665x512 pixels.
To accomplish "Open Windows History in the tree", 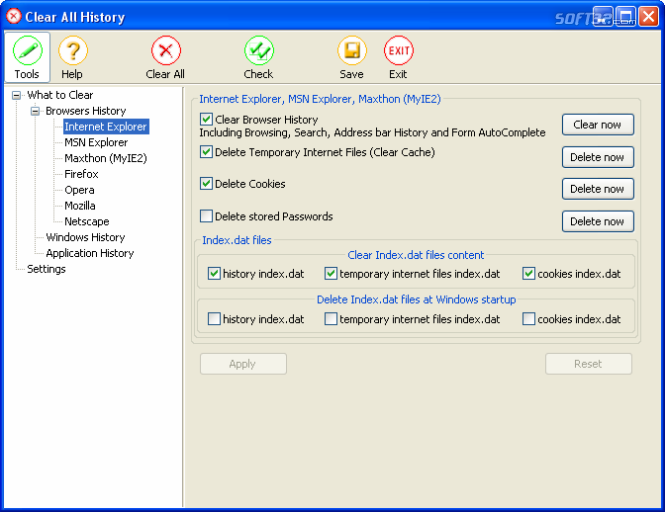I will (85, 237).
